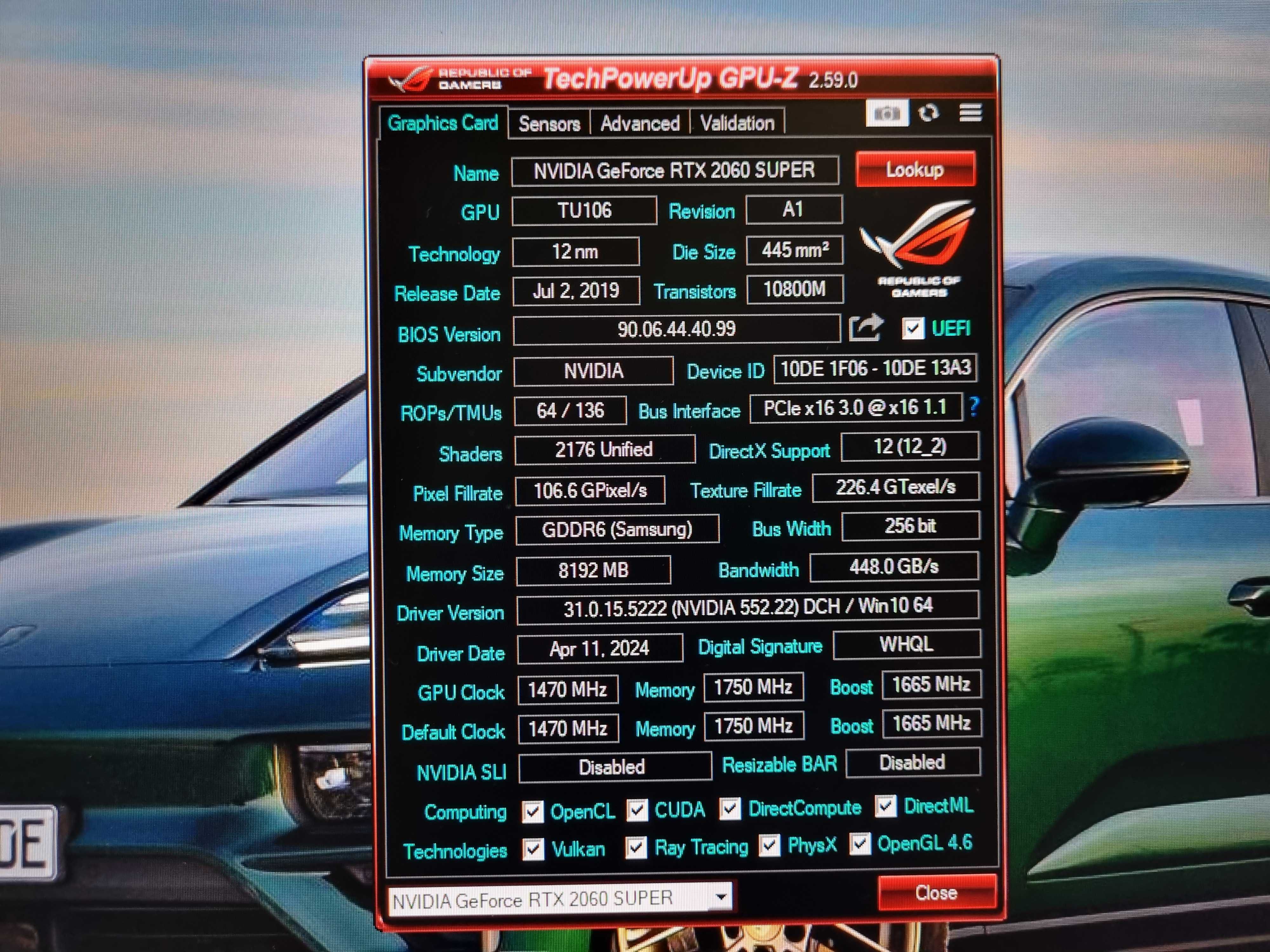
Task: Click the BIOS Version field 90.06.44.40.99
Action: pos(677,329)
